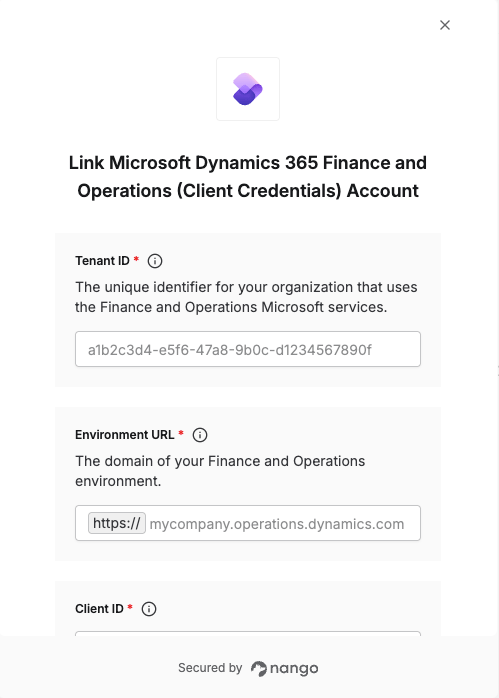The image size is (499, 698).
Task: Click the Link Microsoft Dynamics 365 heading
Action: [248, 177]
